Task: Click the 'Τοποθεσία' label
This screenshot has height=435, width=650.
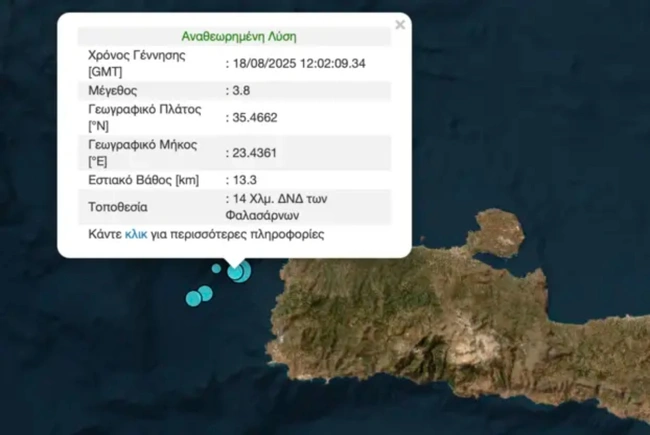Action: coord(118,207)
